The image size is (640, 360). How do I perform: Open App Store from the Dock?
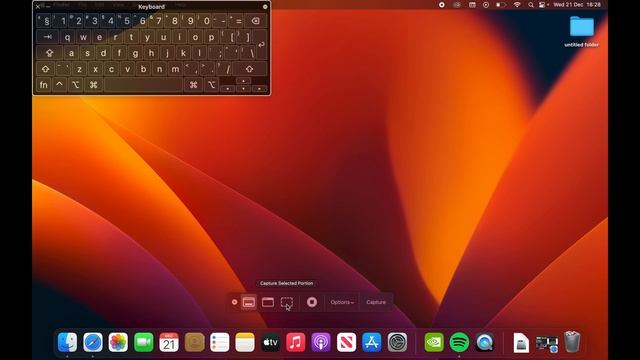pyautogui.click(x=371, y=342)
